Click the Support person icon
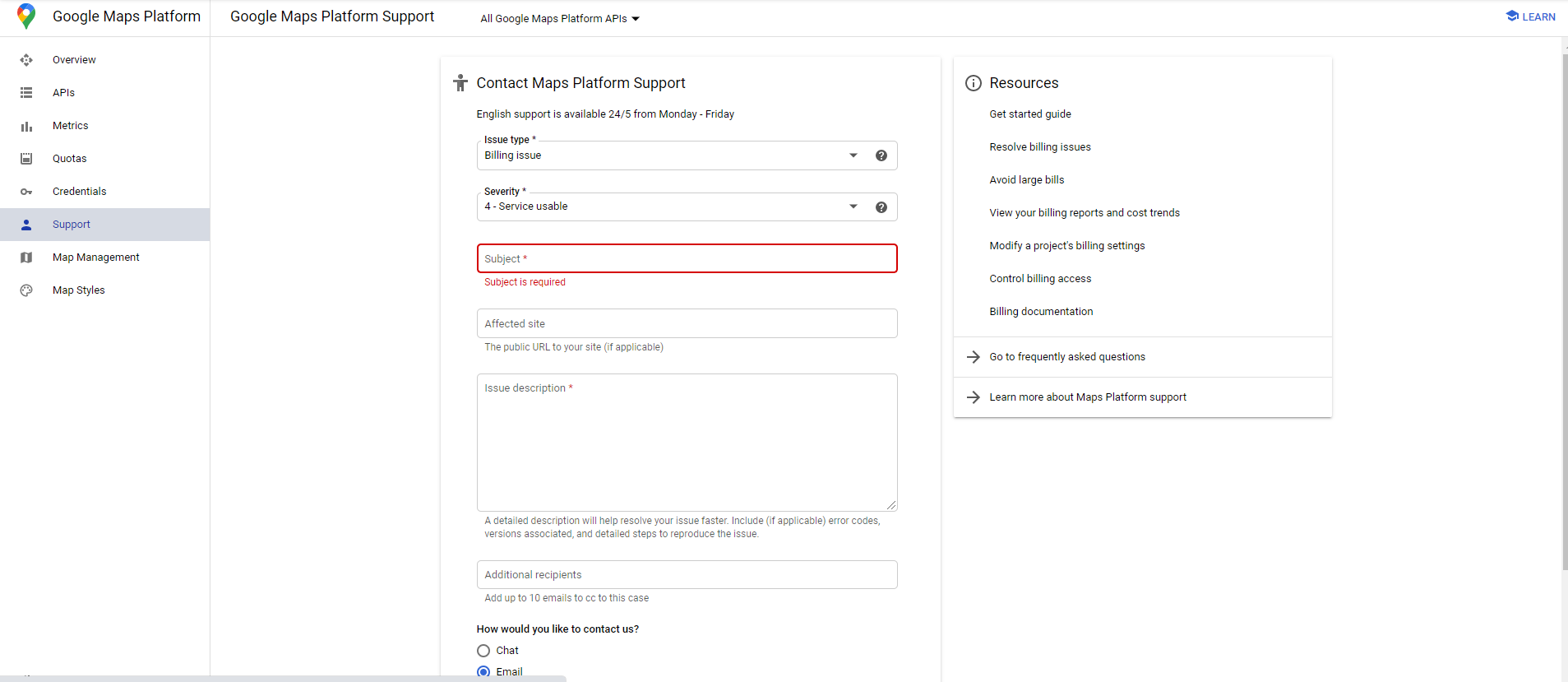This screenshot has width=1568, height=682. (x=26, y=225)
